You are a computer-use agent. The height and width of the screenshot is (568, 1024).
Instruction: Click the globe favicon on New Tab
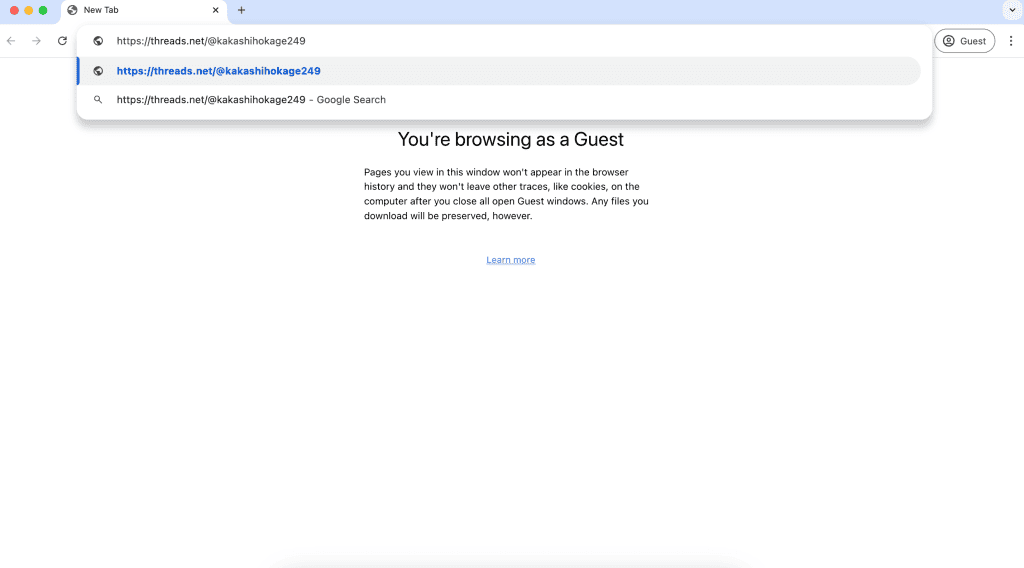pos(72,10)
